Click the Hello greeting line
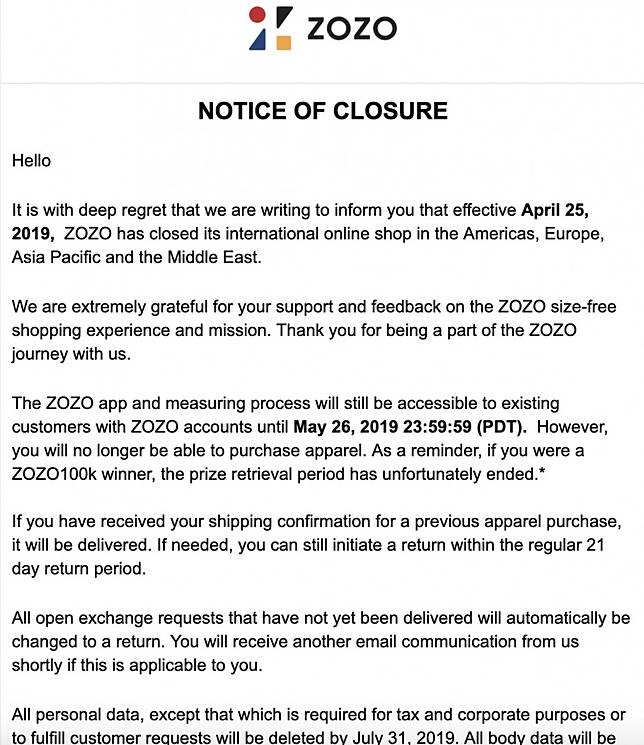This screenshot has width=644, height=745. pyautogui.click(x=31, y=160)
